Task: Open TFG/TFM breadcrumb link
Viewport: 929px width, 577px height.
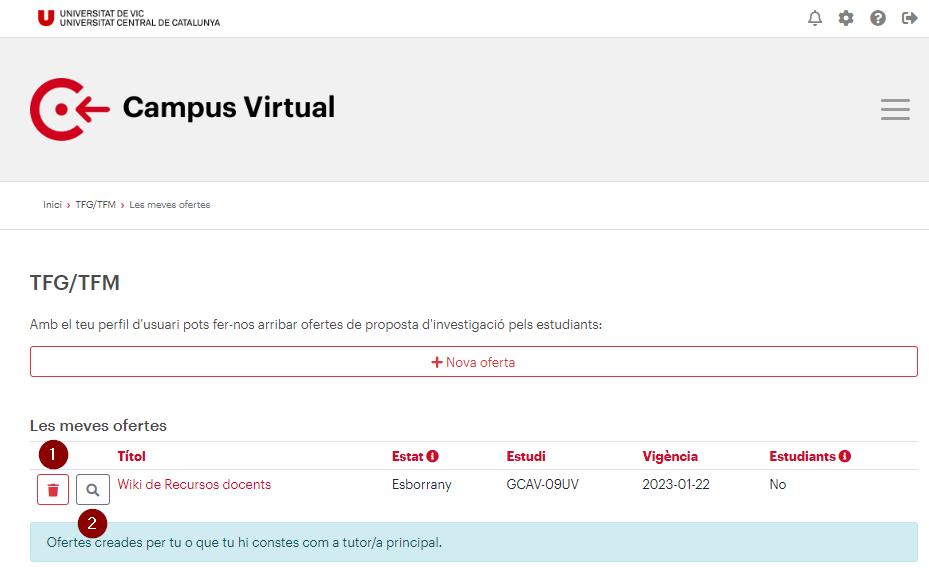Action: [x=95, y=205]
